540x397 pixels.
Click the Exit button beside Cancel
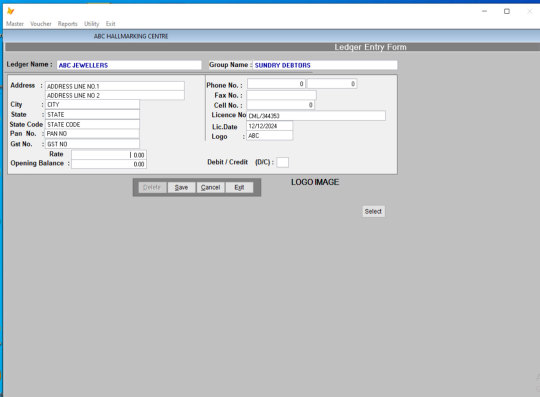point(239,187)
